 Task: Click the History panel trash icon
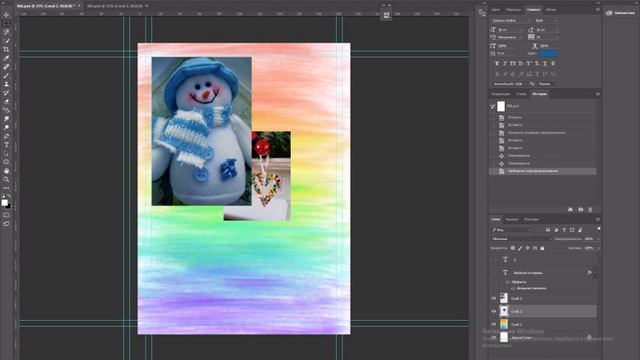pos(590,209)
